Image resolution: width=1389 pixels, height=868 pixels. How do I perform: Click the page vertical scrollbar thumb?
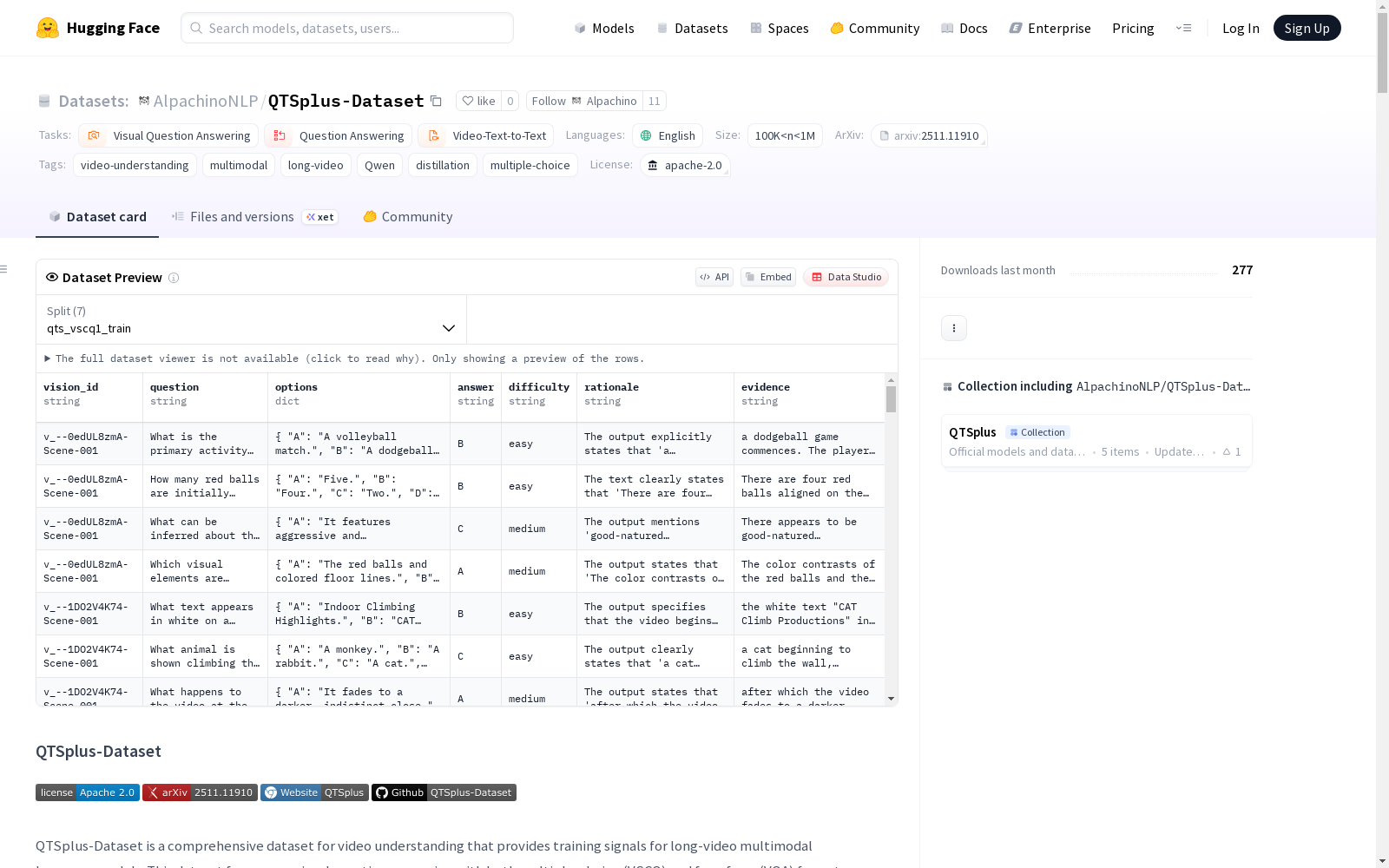(1382, 52)
